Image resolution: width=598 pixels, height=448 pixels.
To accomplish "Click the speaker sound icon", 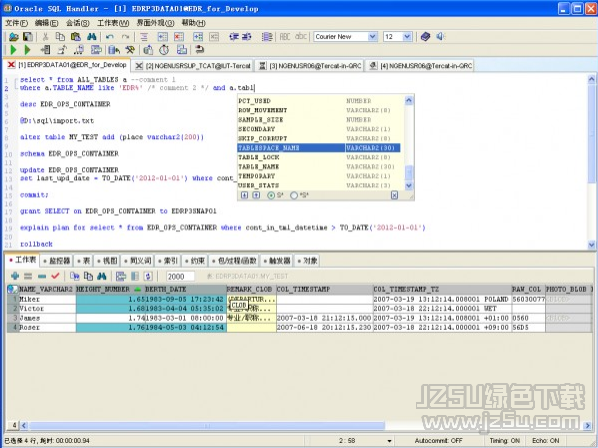I will (x=440, y=37).
